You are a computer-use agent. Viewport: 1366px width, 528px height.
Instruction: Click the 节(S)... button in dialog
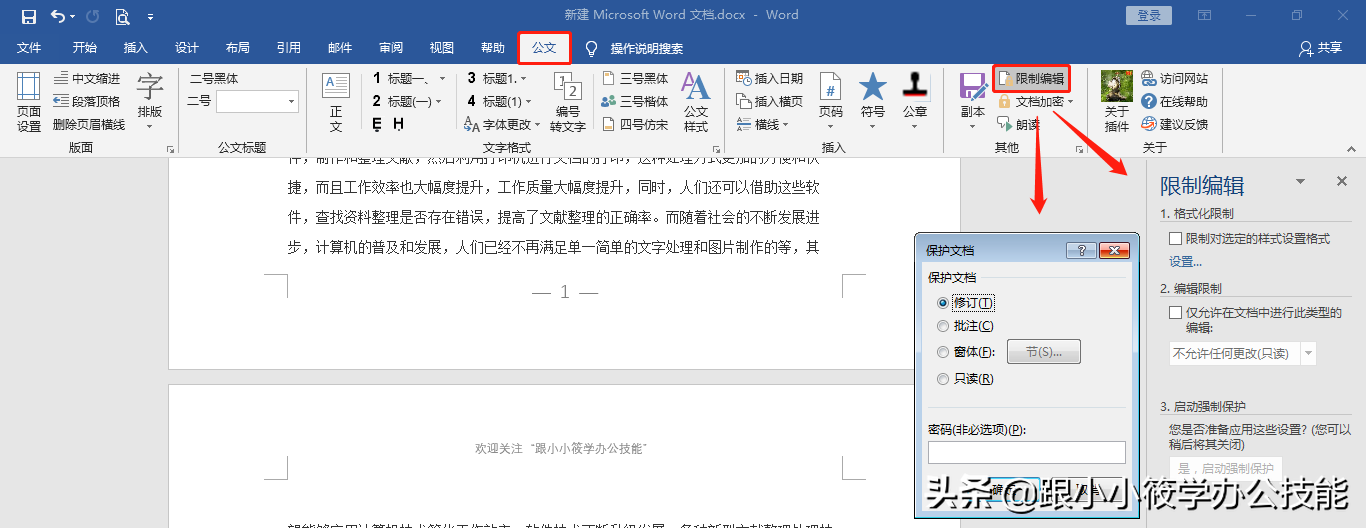tap(1043, 352)
